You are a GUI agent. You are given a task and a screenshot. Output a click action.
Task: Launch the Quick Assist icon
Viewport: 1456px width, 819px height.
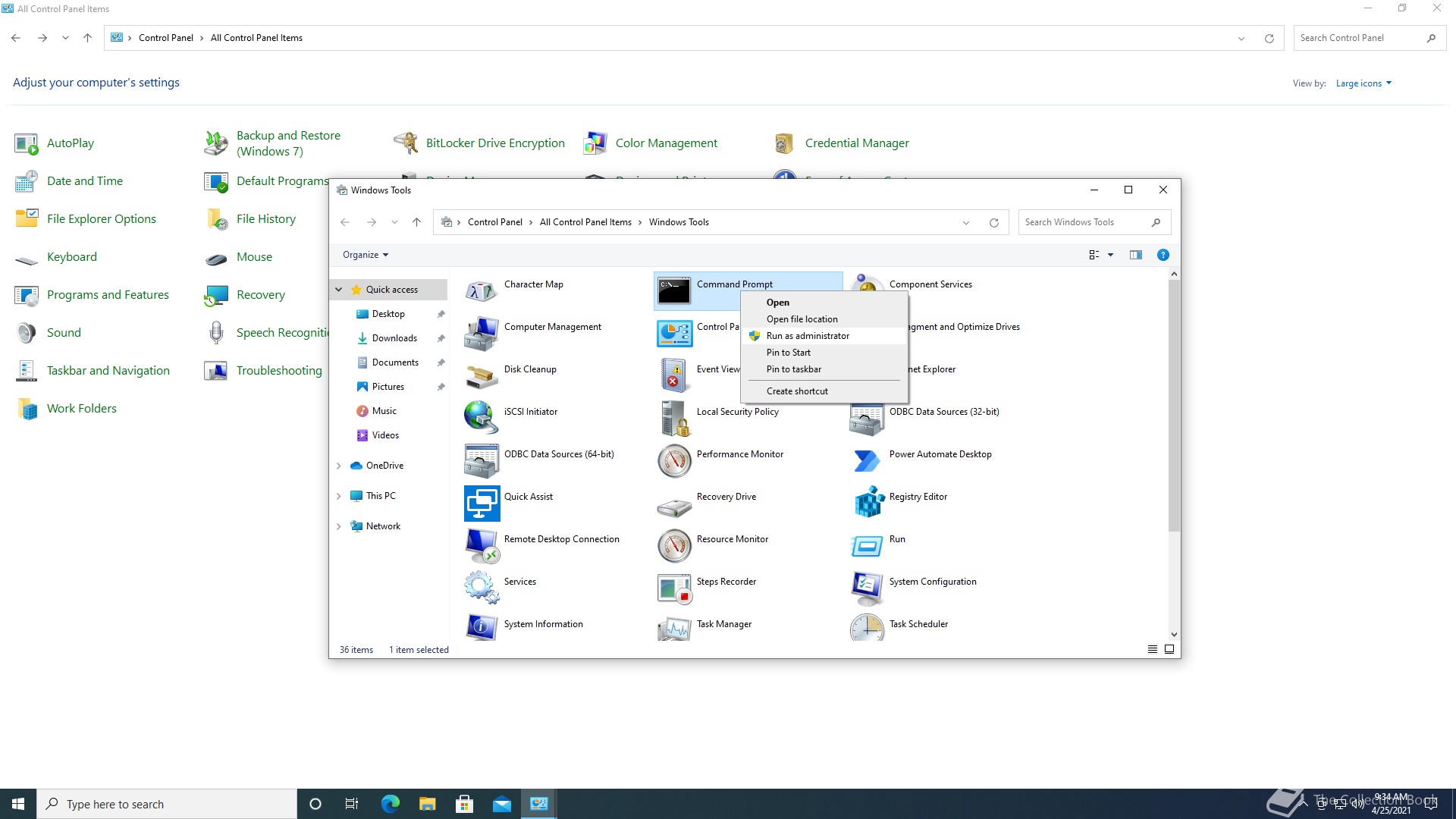[x=482, y=503]
